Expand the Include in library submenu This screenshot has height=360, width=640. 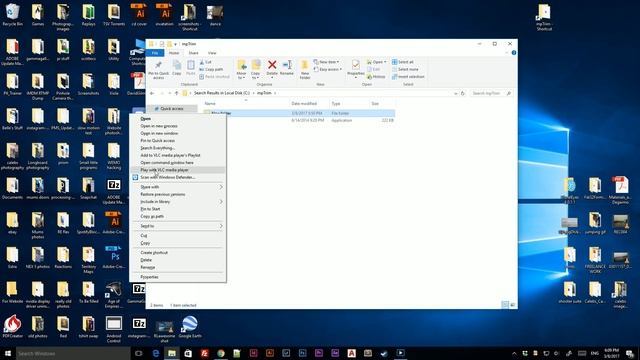point(178,202)
